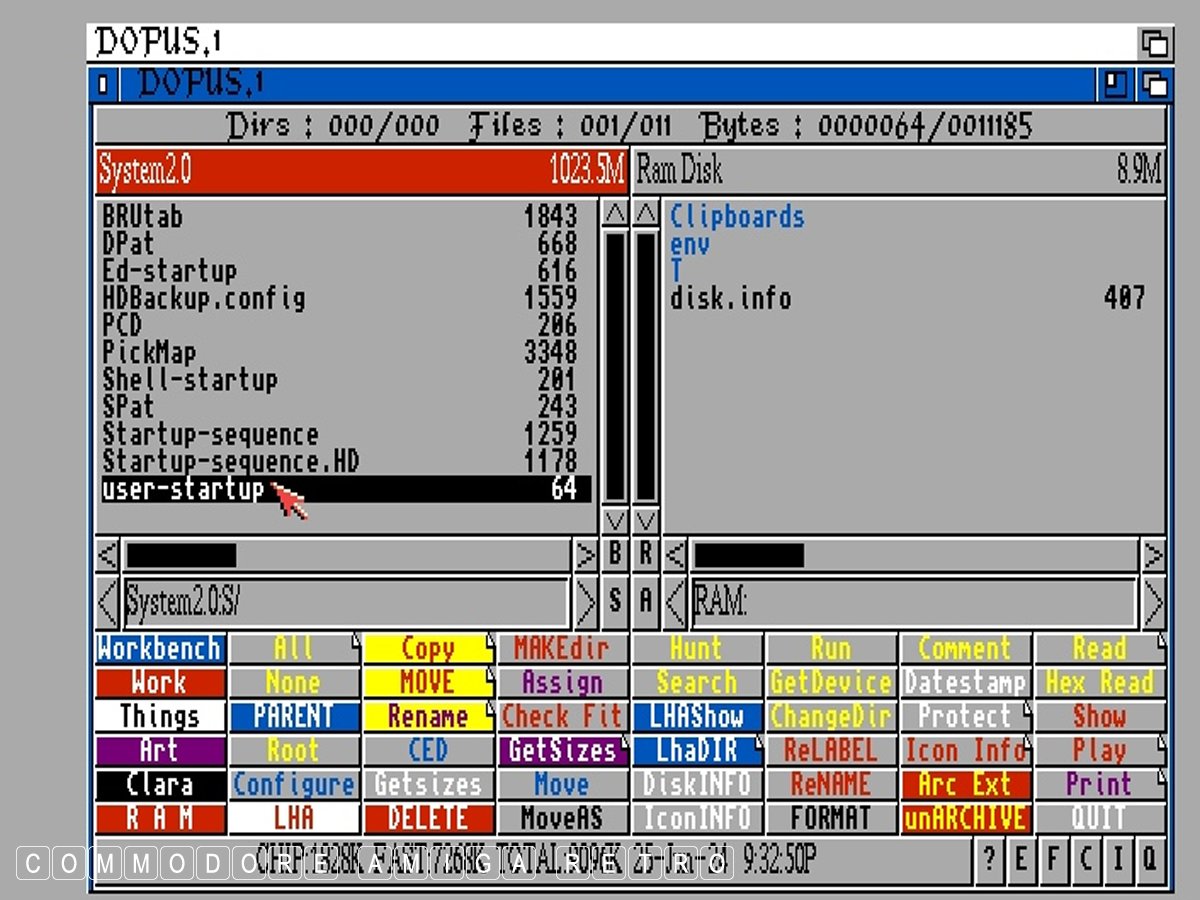Deselect everything using the 'None' button
Image resolution: width=1200 pixels, height=900 pixels.
pyautogui.click(x=294, y=683)
